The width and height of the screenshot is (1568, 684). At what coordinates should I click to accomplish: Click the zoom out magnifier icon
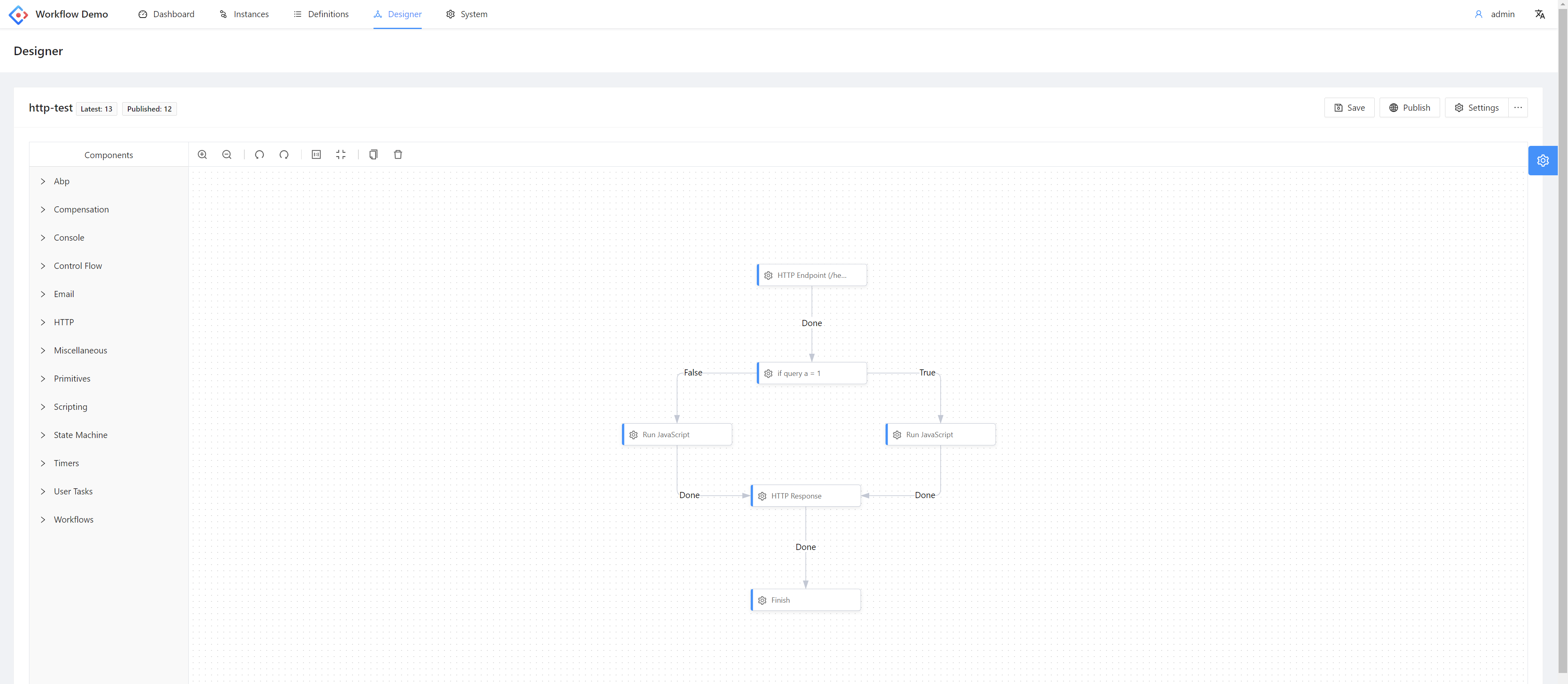point(227,154)
